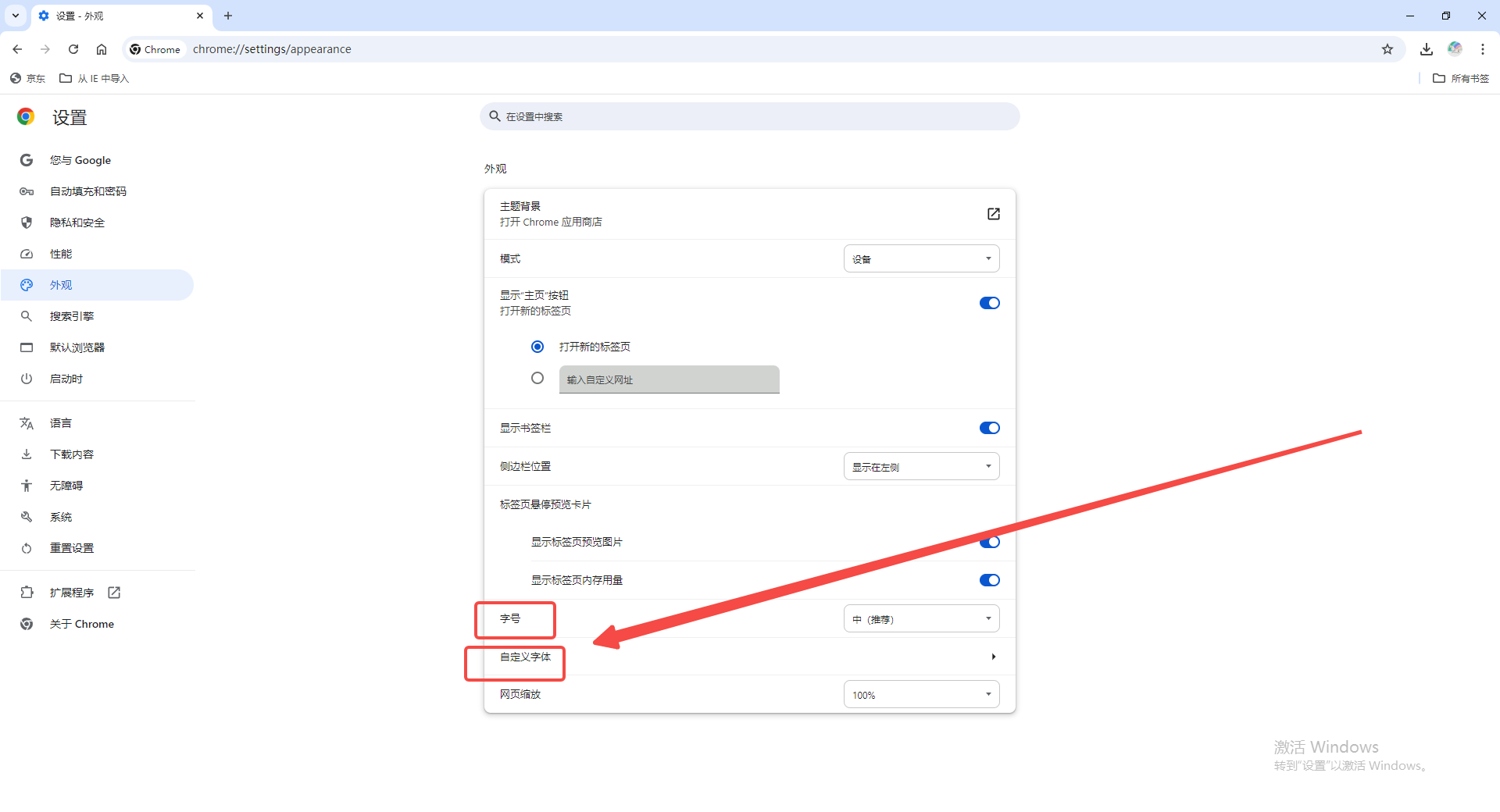Screen dimensions: 1500x812
Task: Click the browser window icon for 默认浏览器
Action: pos(27,347)
